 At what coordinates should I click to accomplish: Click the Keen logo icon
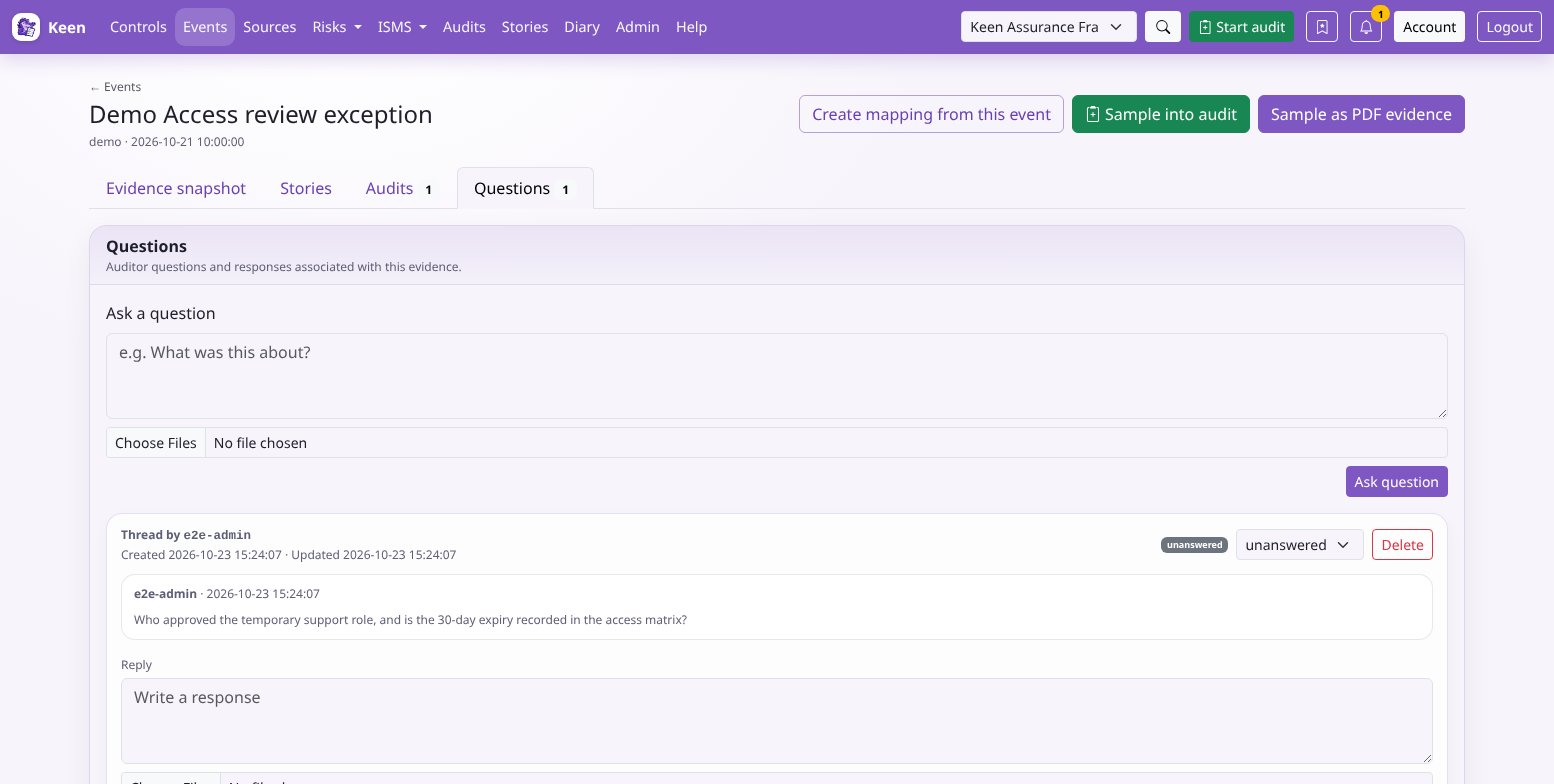tap(26, 27)
